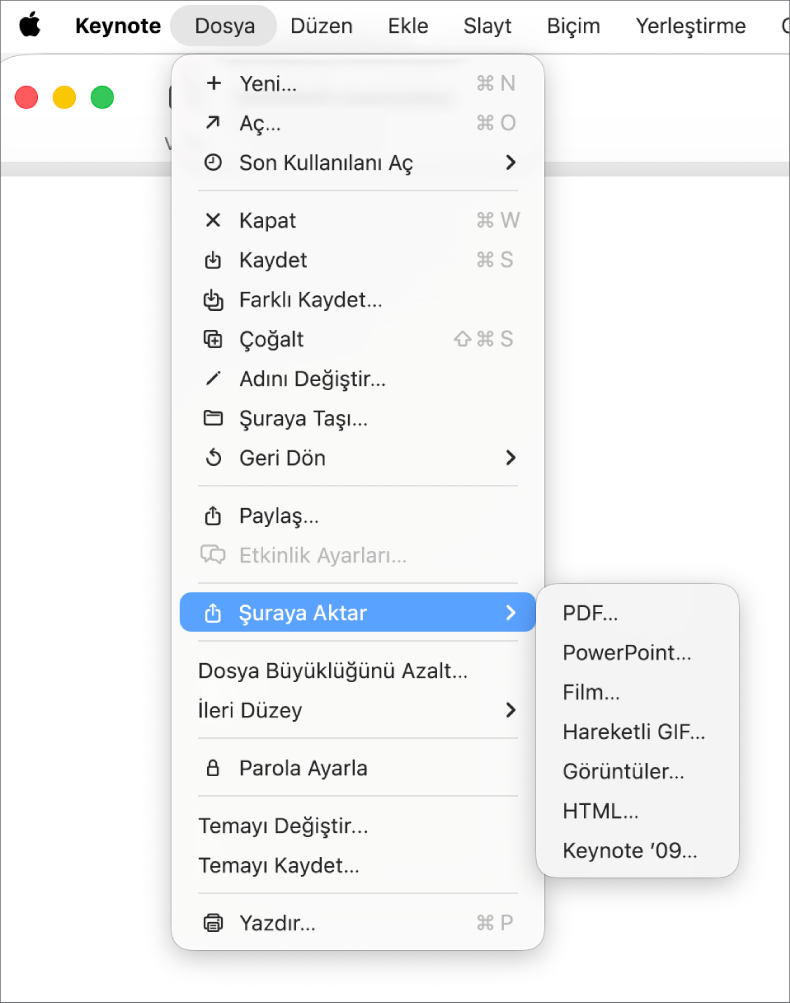790x1003 pixels.
Task: Open the Biçim menu
Action: [x=574, y=26]
